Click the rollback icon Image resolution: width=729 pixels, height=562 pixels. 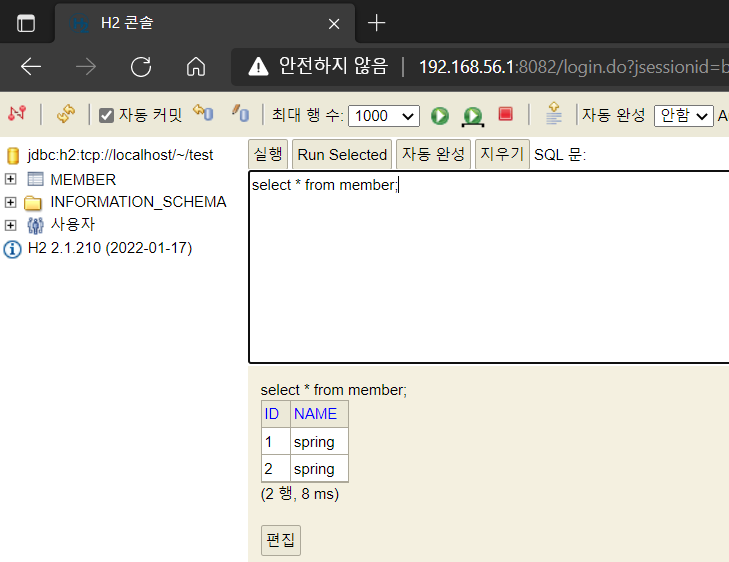(x=203, y=113)
